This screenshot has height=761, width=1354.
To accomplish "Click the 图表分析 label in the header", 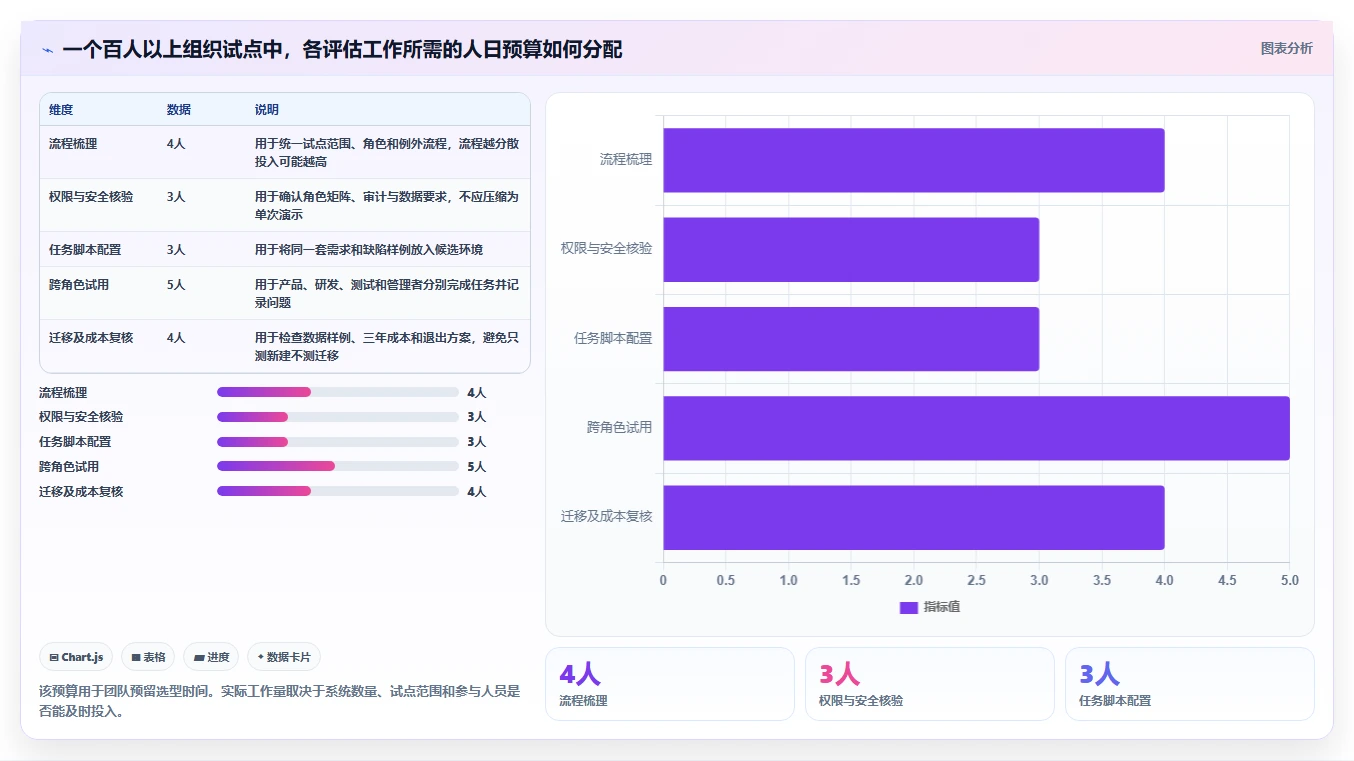I will pos(1286,48).
